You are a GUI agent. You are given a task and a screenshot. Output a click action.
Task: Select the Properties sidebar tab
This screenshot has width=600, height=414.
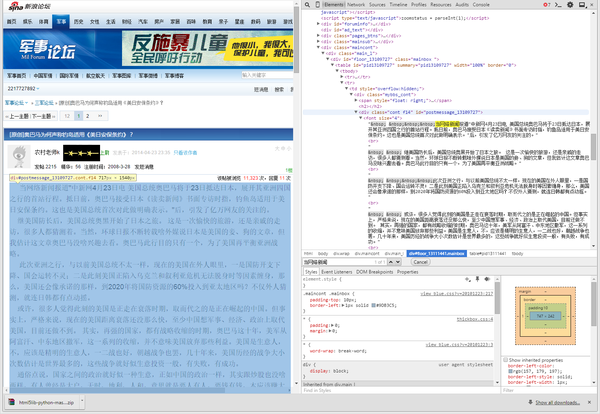coord(408,272)
